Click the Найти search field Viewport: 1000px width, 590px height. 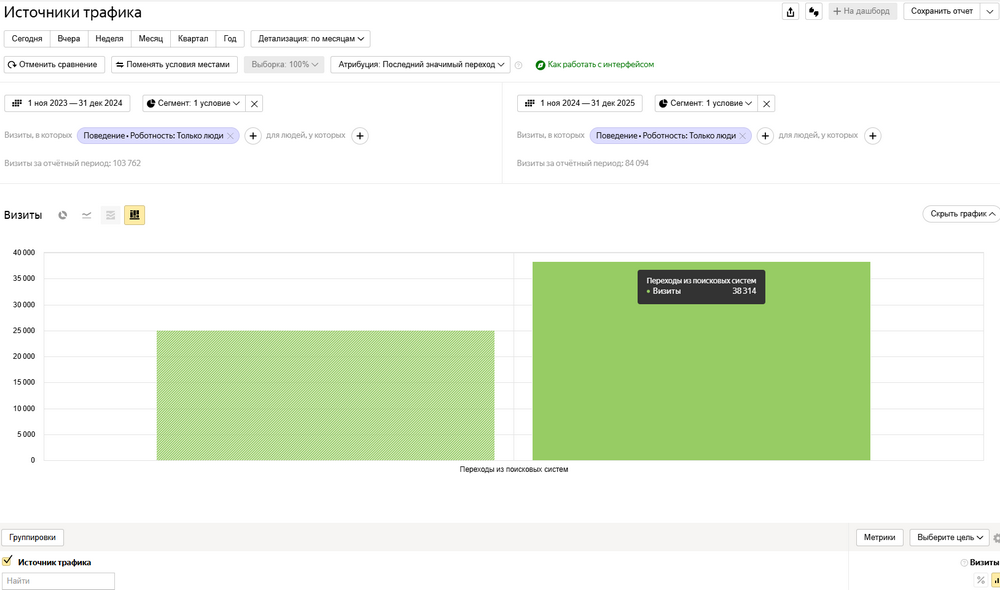[x=59, y=580]
